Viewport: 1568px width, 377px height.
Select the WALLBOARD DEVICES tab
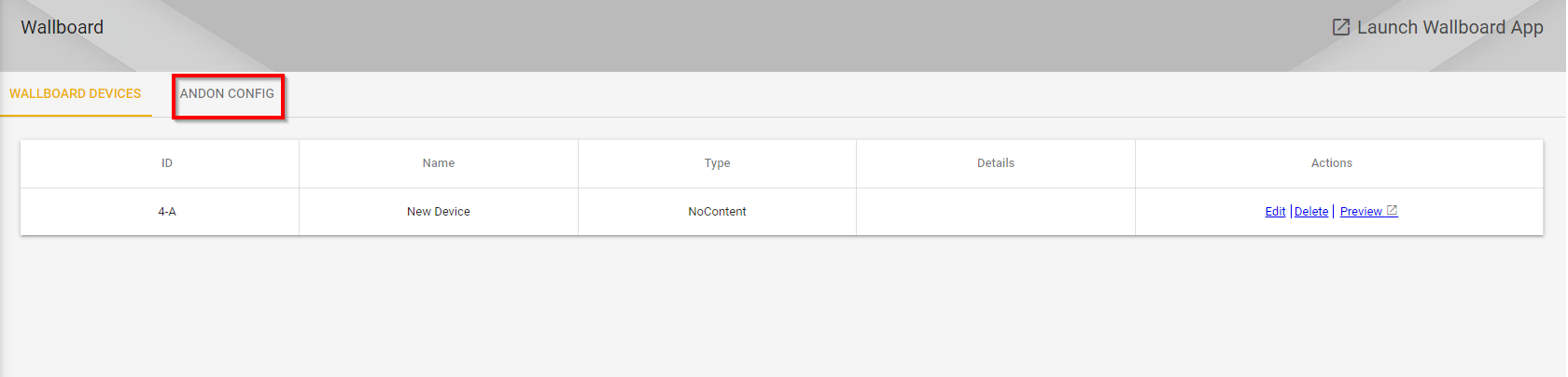76,93
